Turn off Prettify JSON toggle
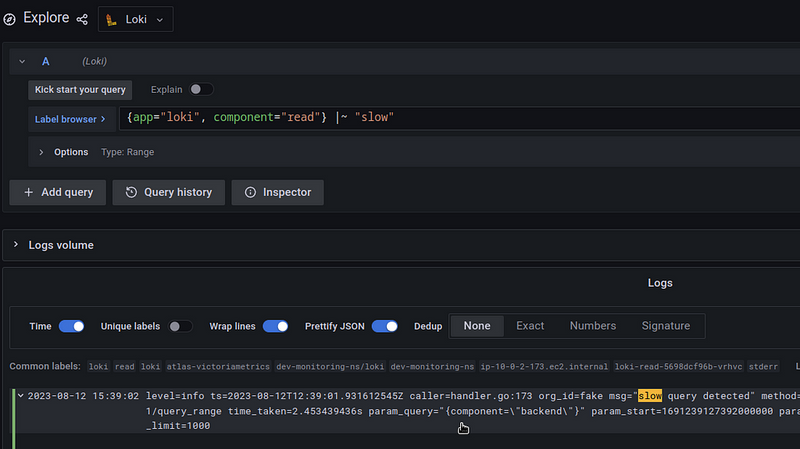Viewport: 800px width, 449px height. pos(385,326)
